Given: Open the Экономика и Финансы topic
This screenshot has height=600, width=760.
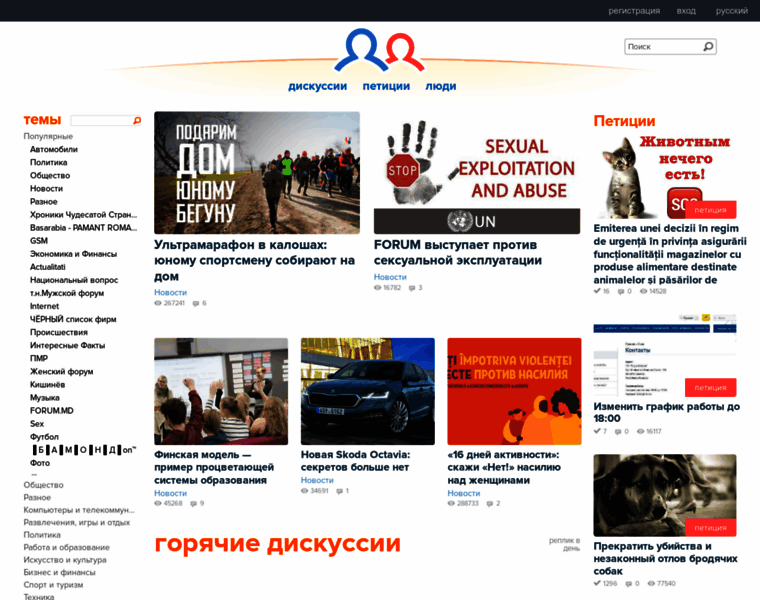Looking at the screenshot, I should coord(73,254).
